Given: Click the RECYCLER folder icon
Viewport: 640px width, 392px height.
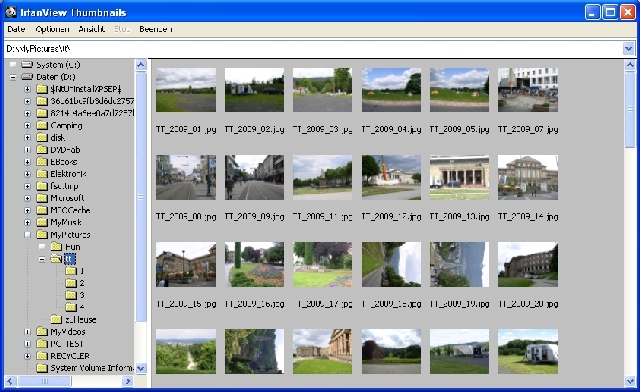Looking at the screenshot, I should click(42, 356).
